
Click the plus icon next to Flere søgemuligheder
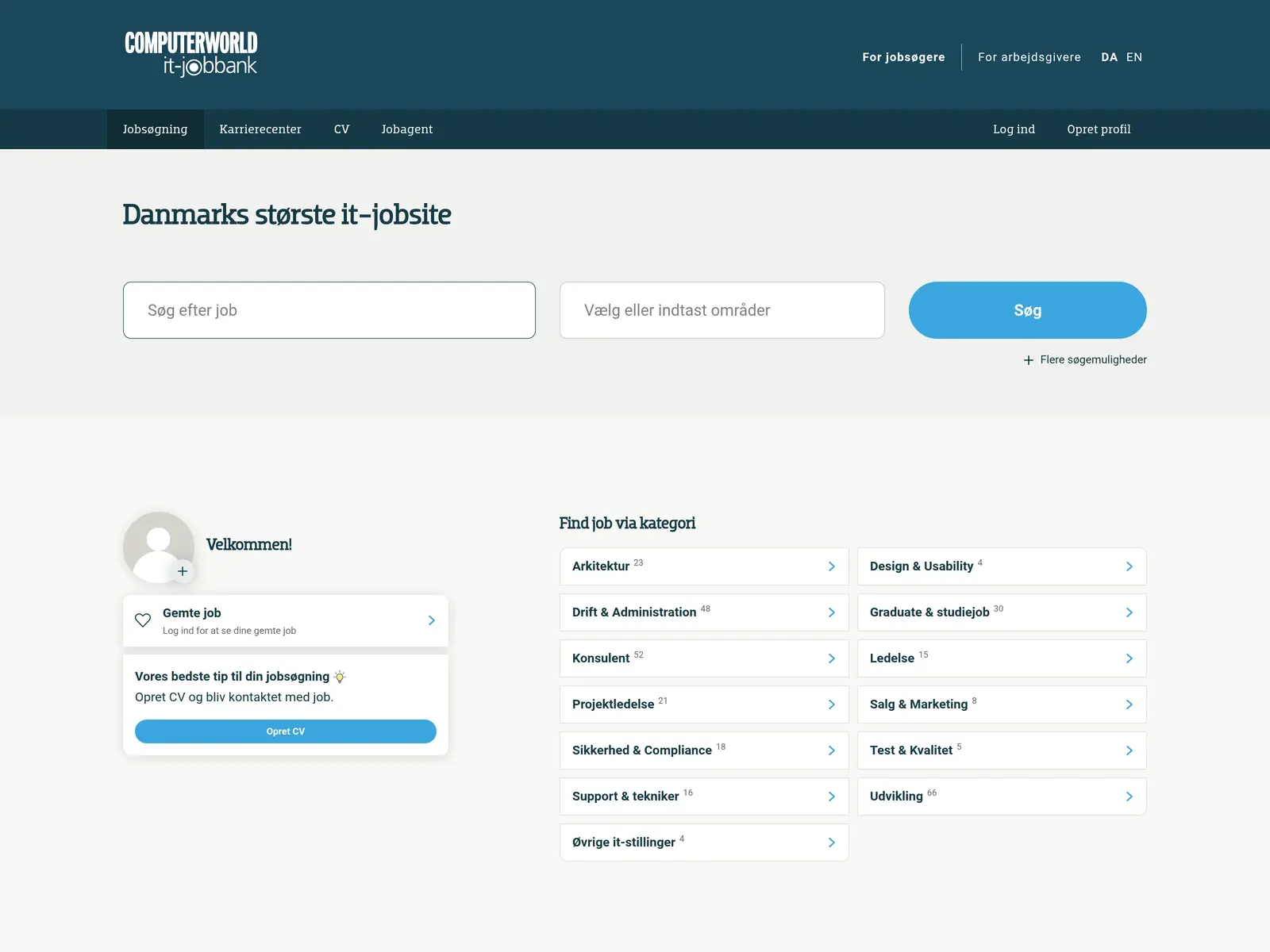tap(1029, 360)
